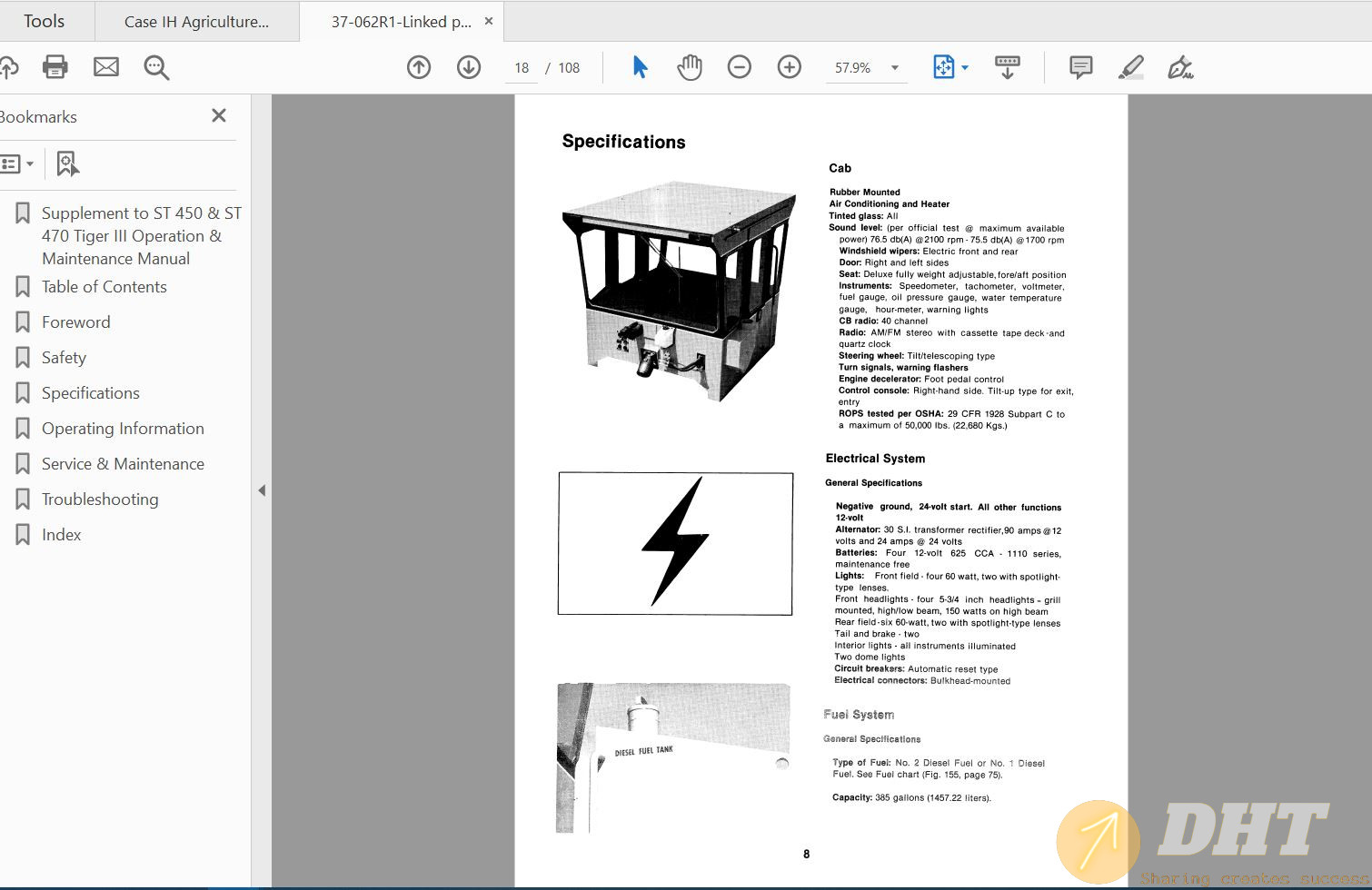Open the Sign document pen tool
Screen dimensions: 1372x890
point(1180,67)
